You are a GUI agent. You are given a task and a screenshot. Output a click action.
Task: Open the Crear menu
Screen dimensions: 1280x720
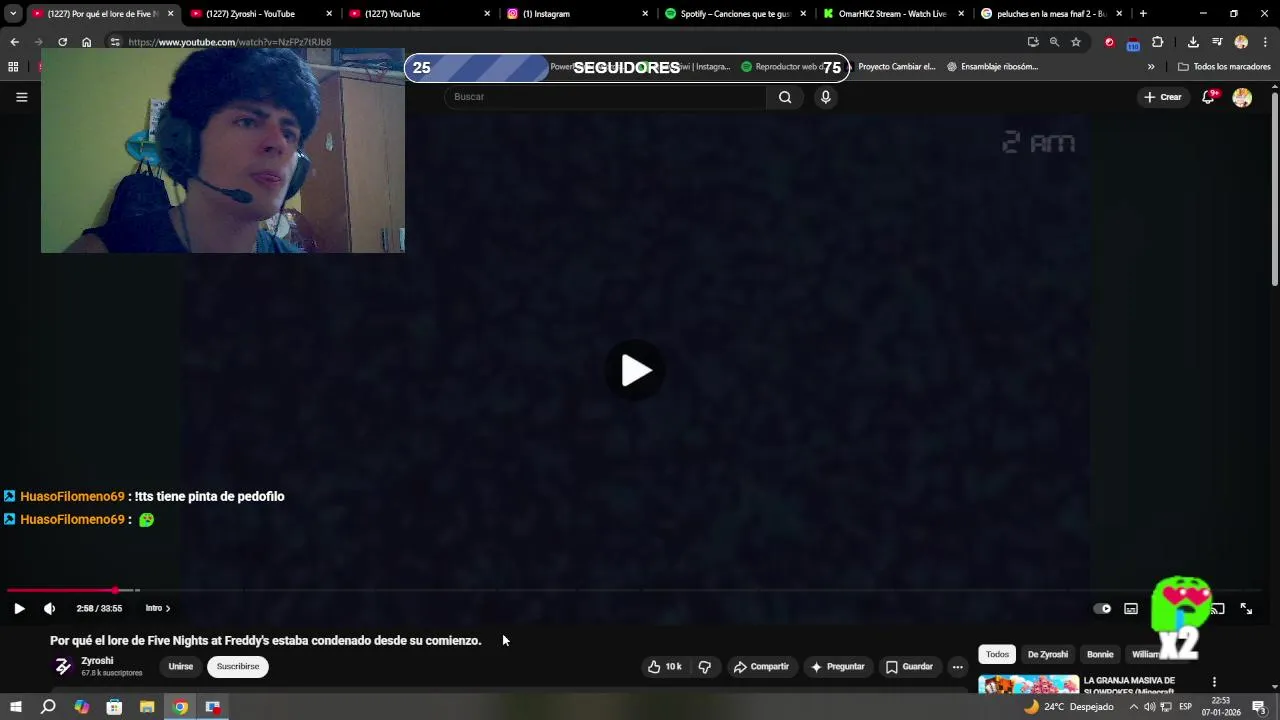pos(1163,97)
